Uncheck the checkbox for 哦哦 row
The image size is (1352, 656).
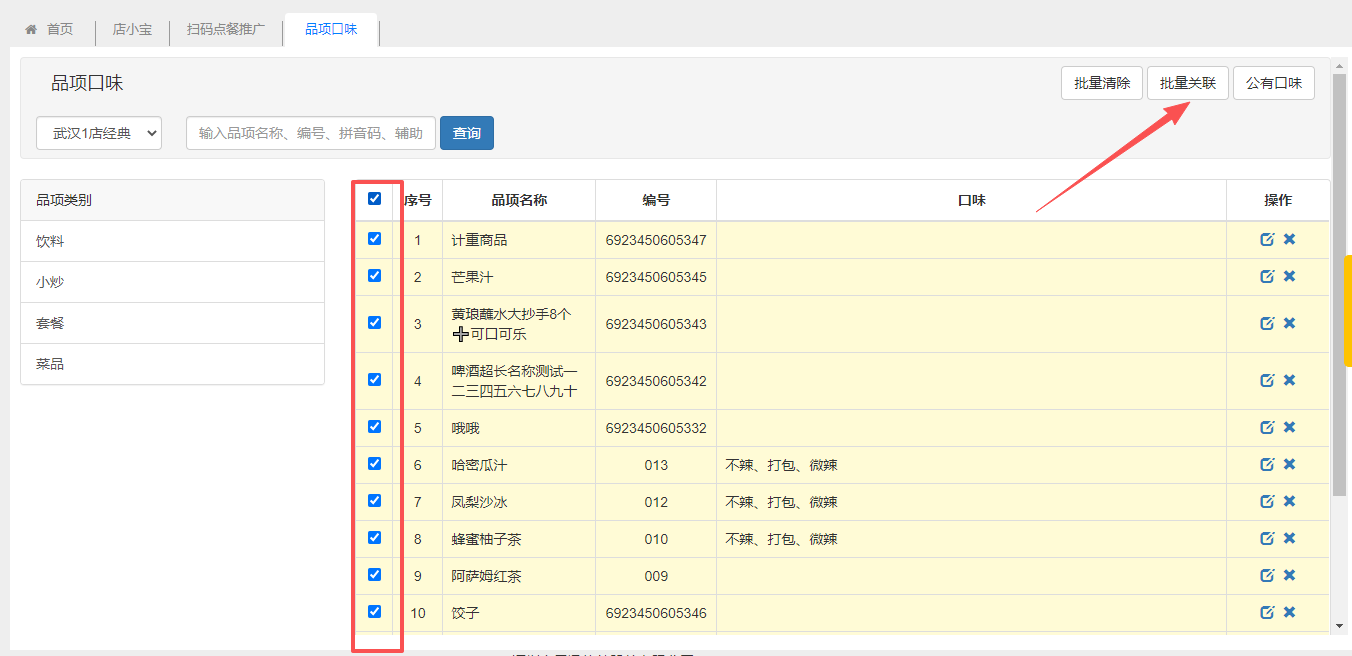pyautogui.click(x=375, y=426)
